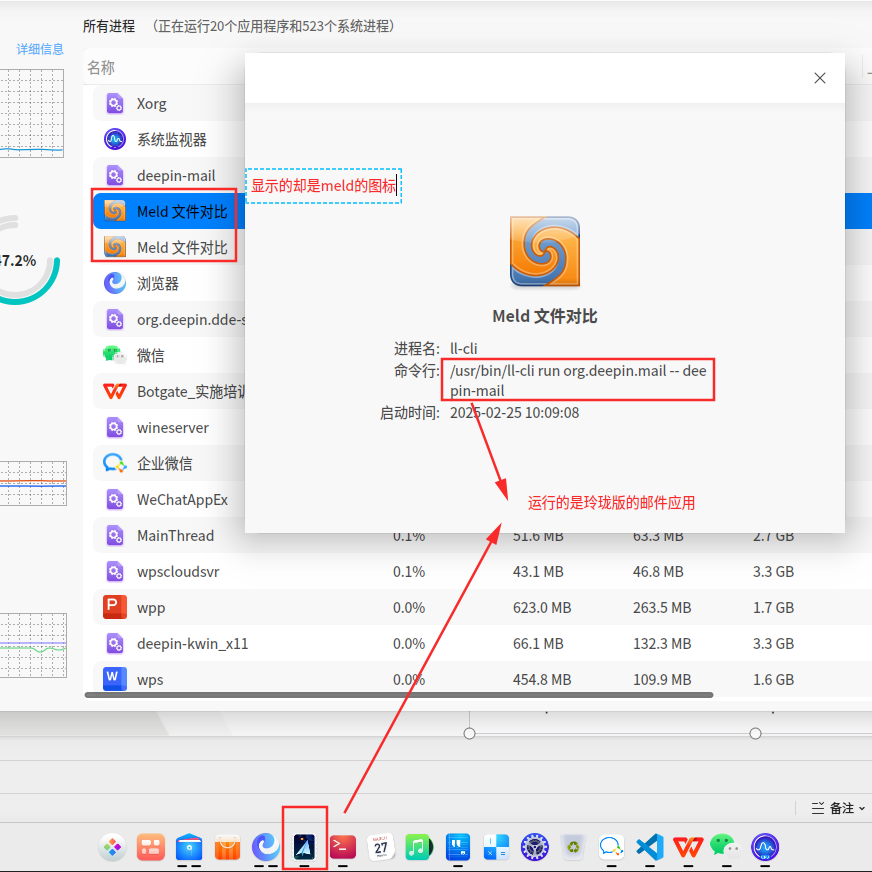Select the 浏览器 process row
The width and height of the screenshot is (872, 872).
point(169,283)
